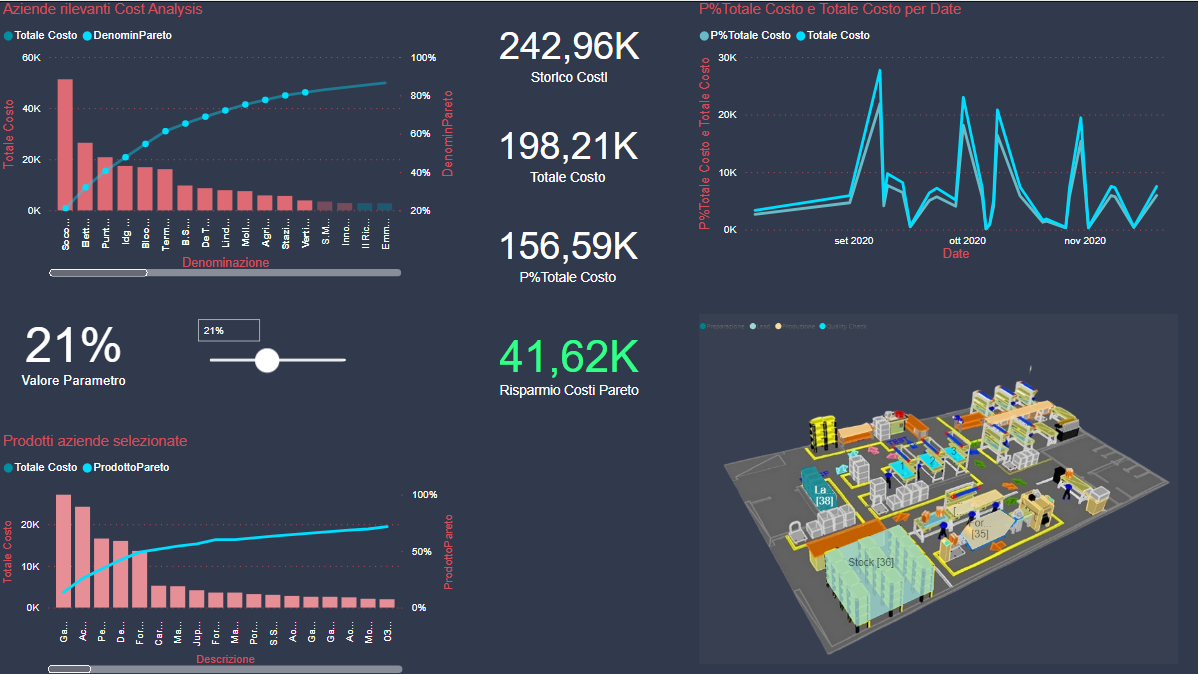Click P%Totale Costo legend marker in line chart
The image size is (1198, 674).
click(x=705, y=35)
